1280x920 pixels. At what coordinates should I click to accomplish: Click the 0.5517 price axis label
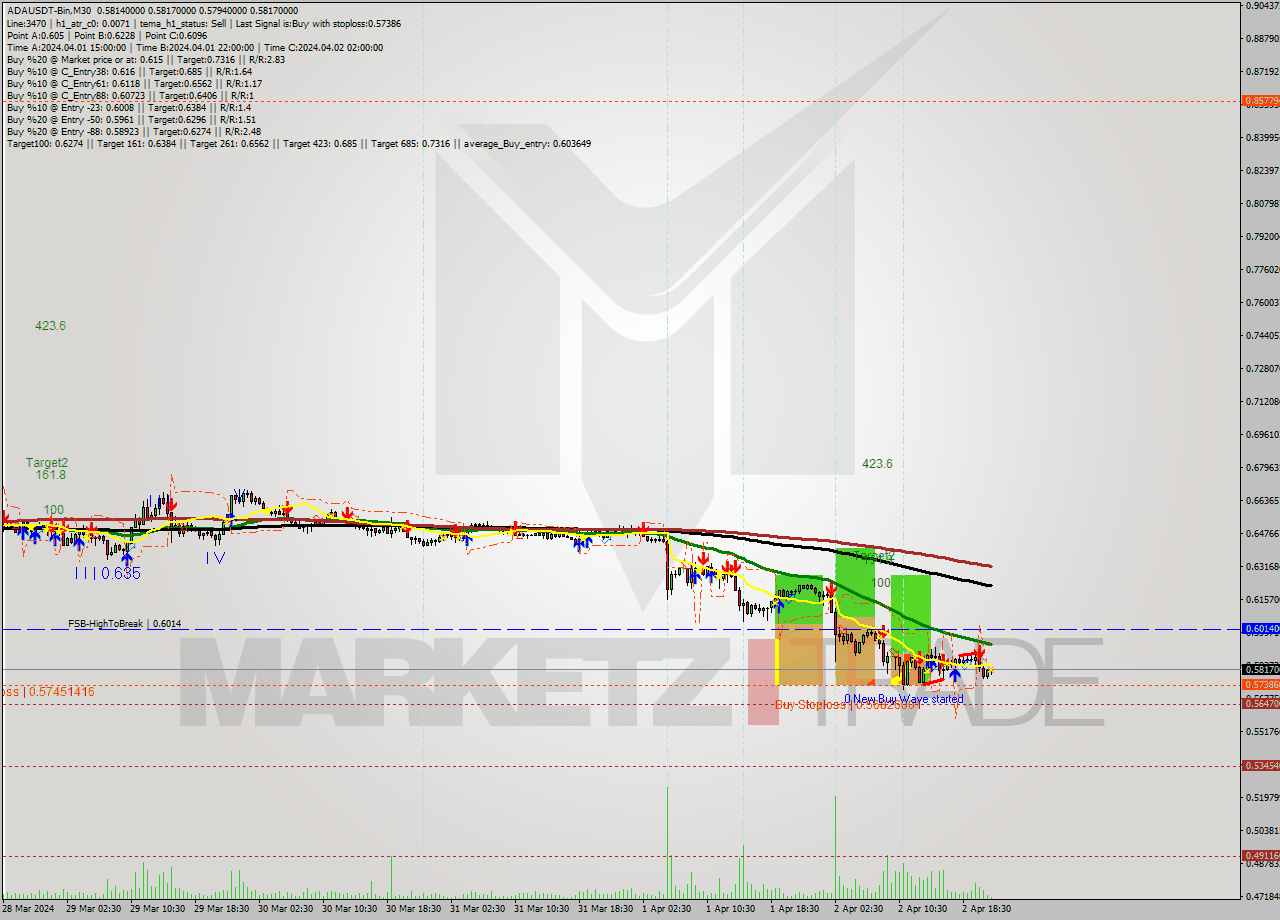click(1262, 731)
